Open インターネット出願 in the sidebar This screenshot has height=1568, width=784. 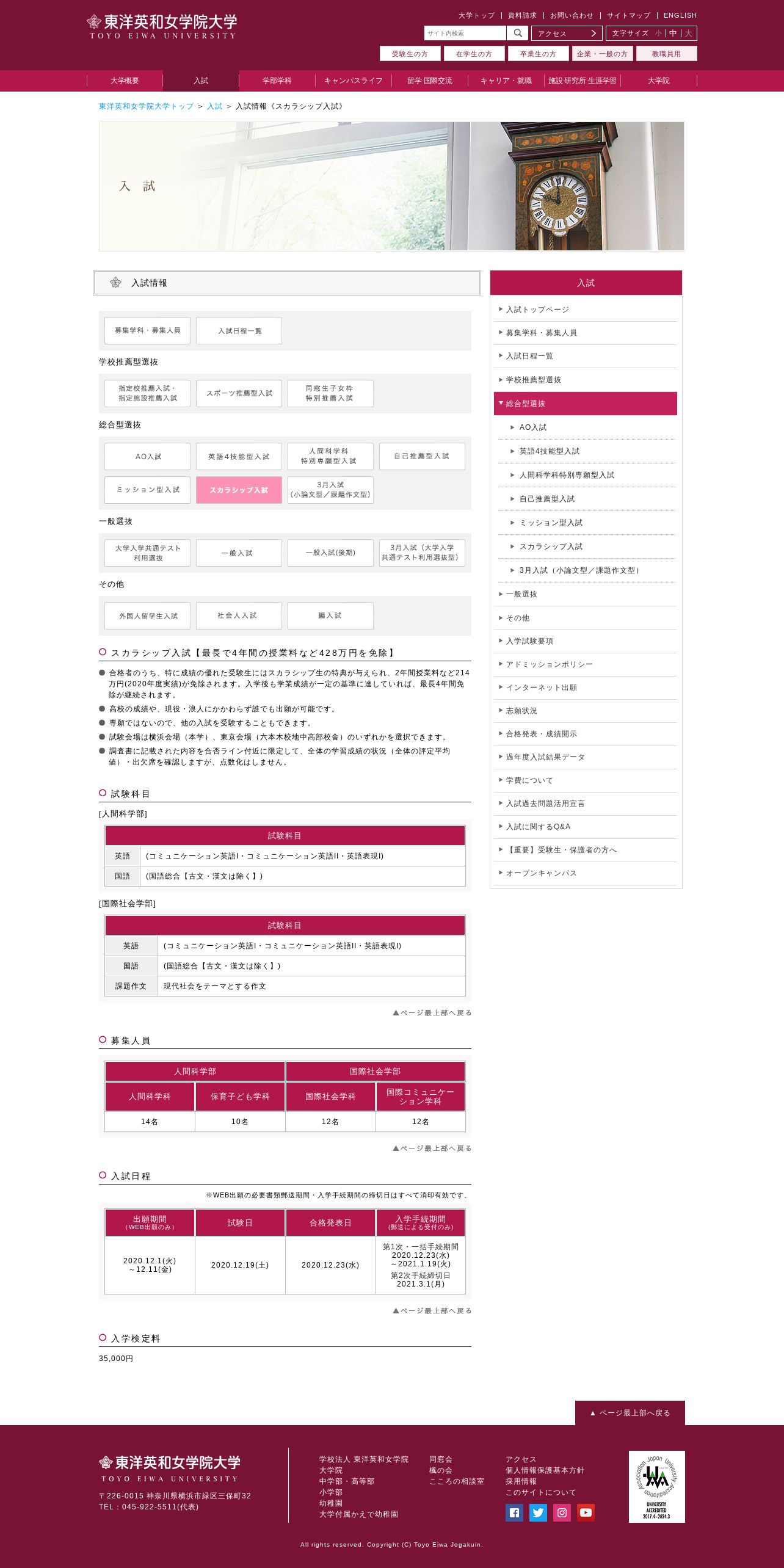(586, 688)
